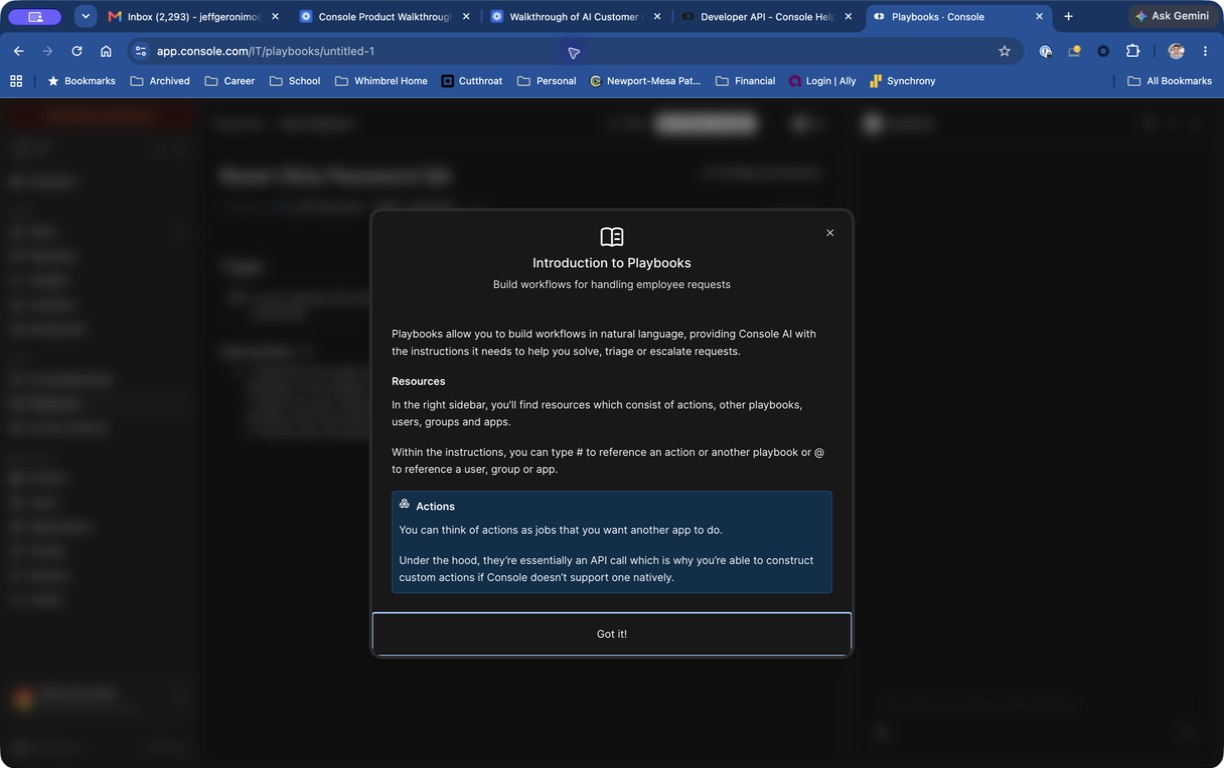Open the Login | Ally bookmark
1224x768 pixels.
pos(822,81)
